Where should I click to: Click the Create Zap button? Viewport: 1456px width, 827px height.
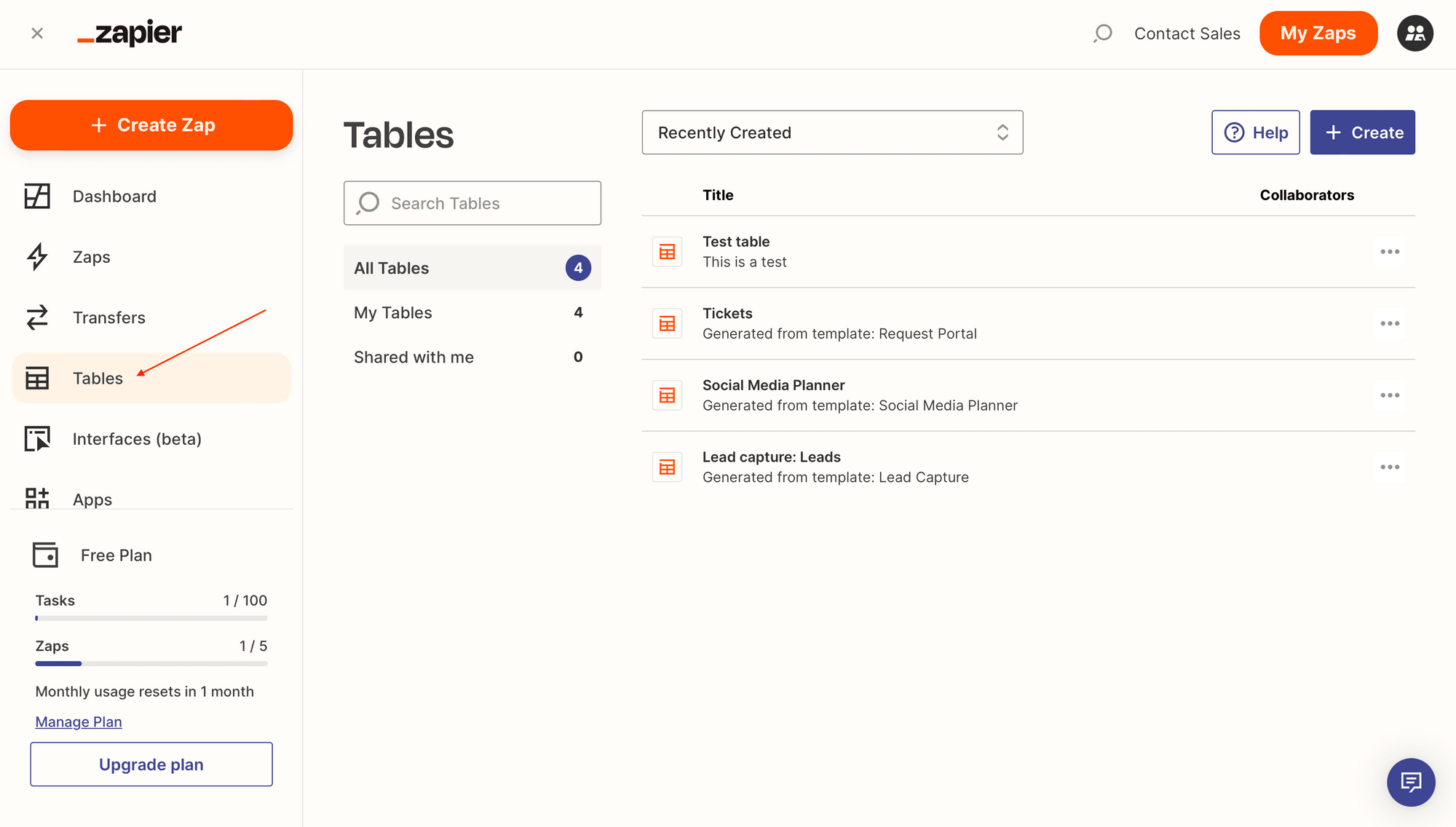pyautogui.click(x=151, y=124)
